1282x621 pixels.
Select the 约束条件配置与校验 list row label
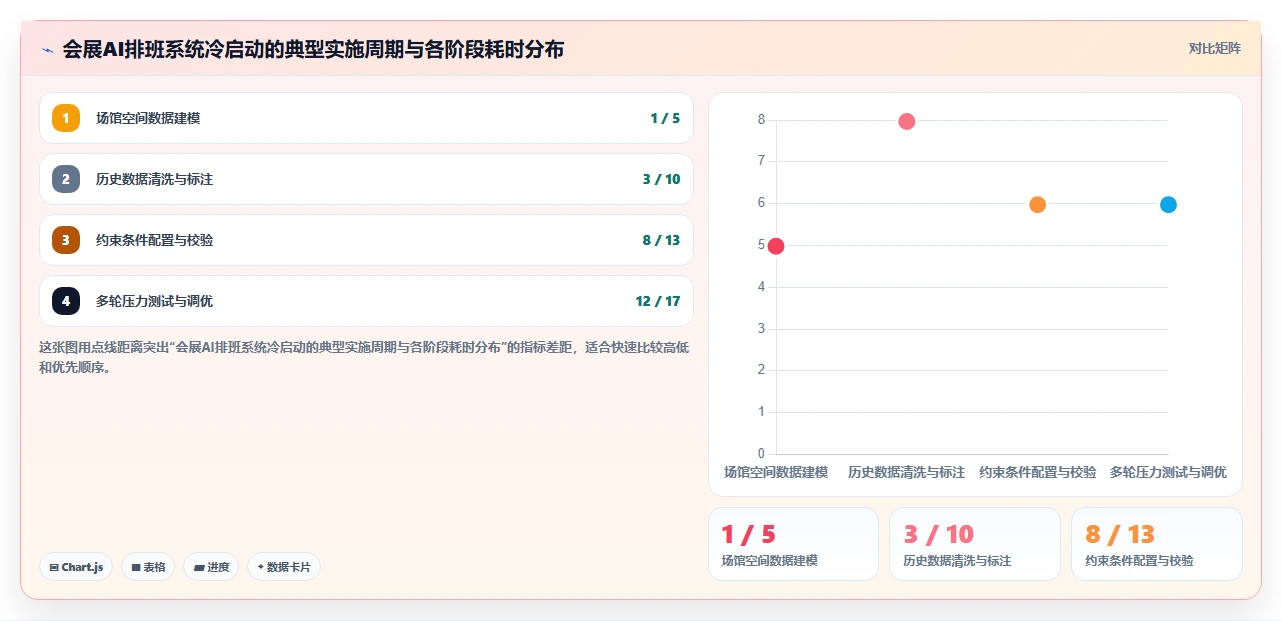154,240
